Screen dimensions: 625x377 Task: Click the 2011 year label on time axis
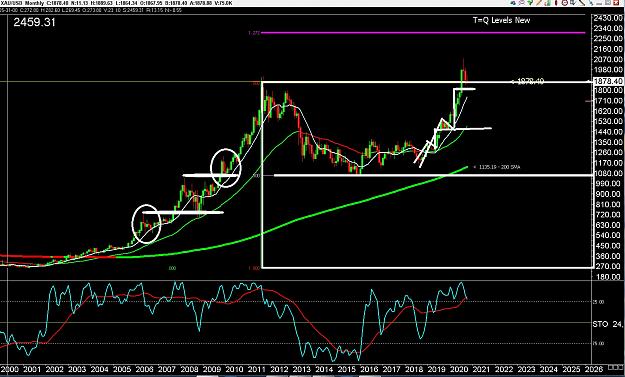tap(257, 369)
